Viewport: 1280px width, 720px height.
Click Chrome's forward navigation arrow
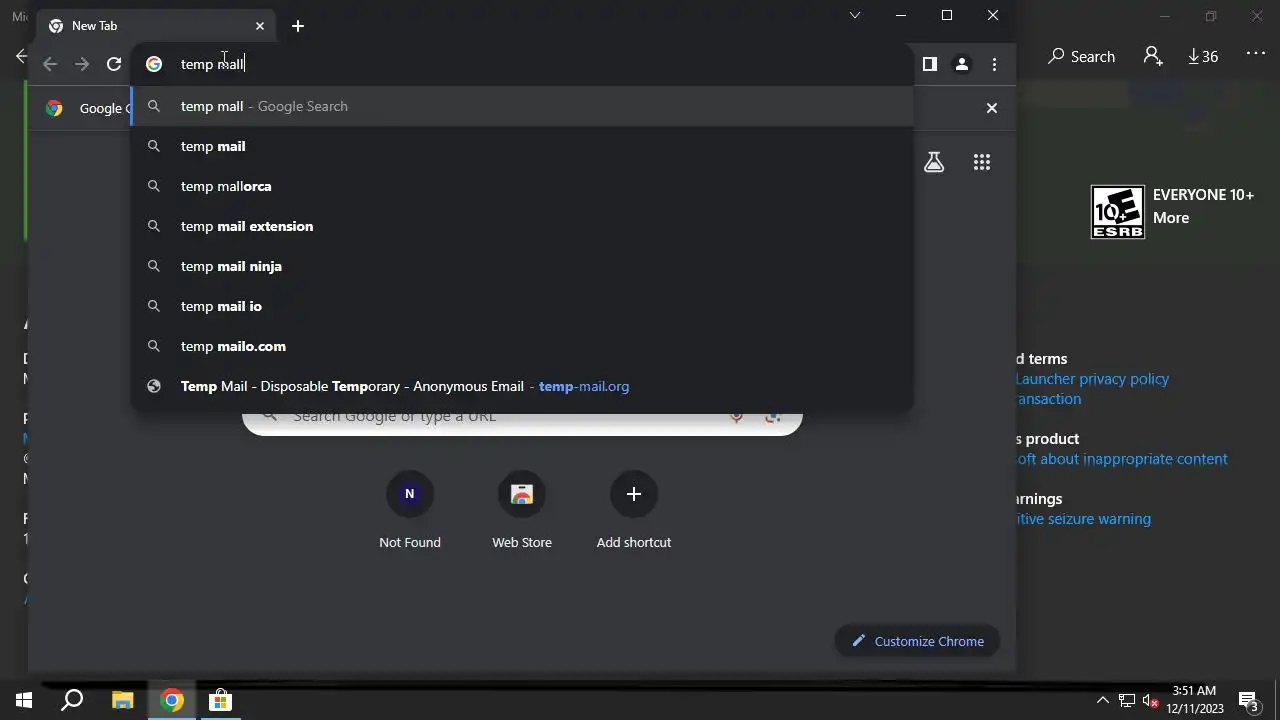click(x=82, y=64)
